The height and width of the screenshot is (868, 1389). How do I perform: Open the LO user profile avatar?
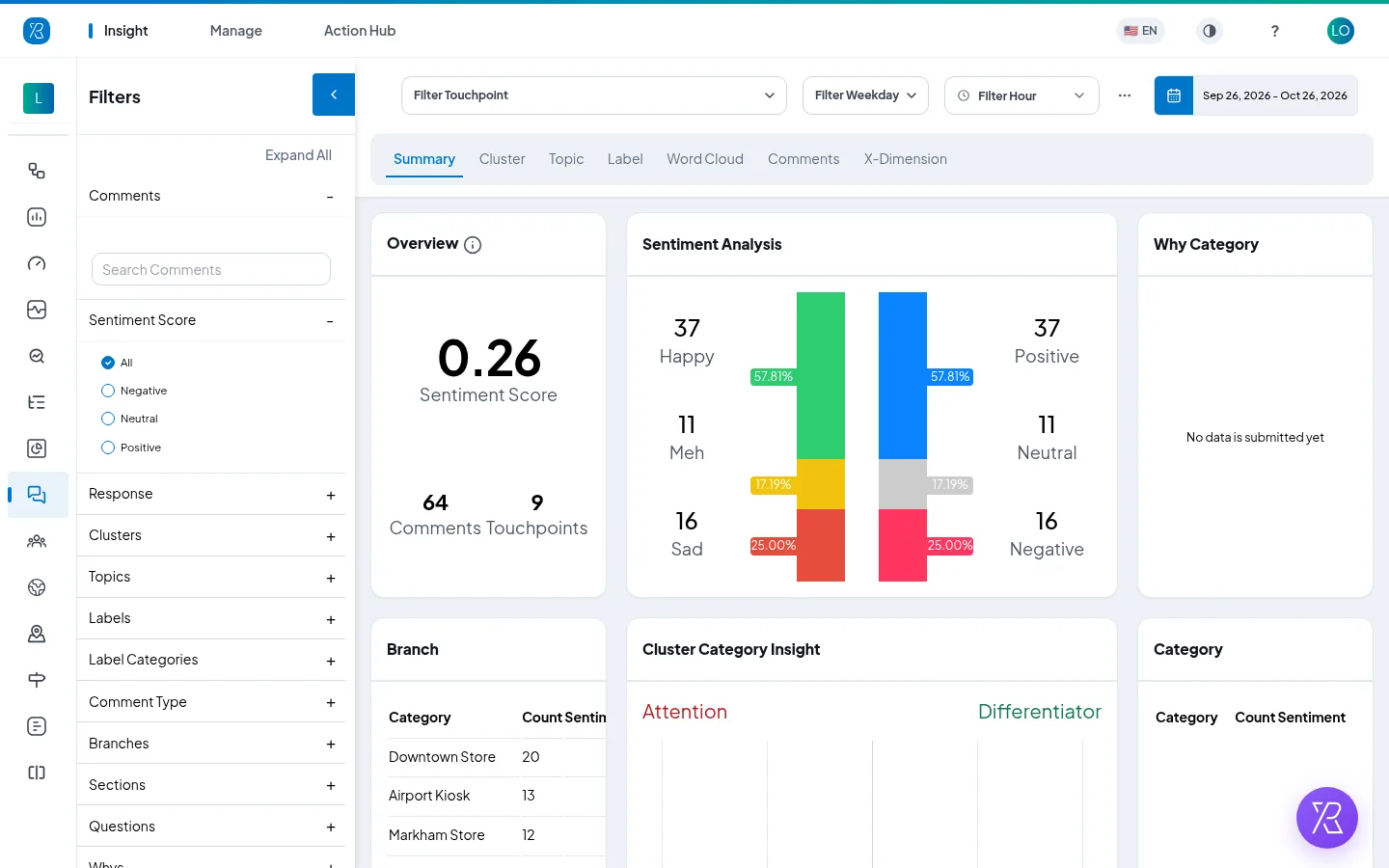pyautogui.click(x=1341, y=31)
